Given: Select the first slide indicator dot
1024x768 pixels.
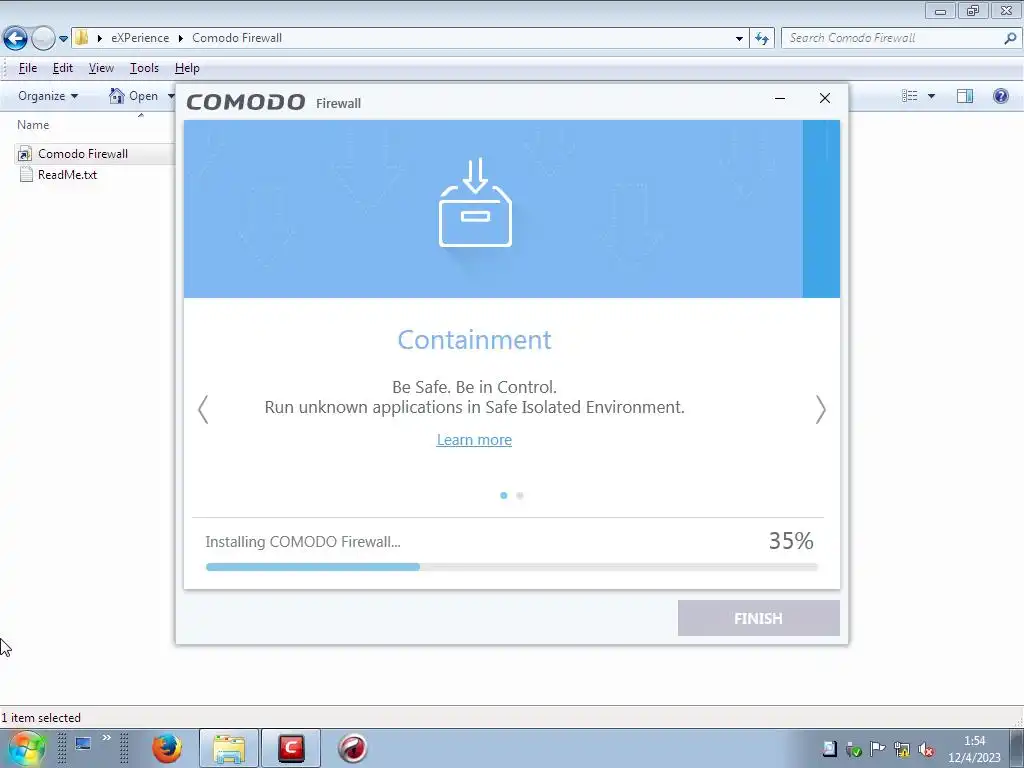Looking at the screenshot, I should coord(504,496).
